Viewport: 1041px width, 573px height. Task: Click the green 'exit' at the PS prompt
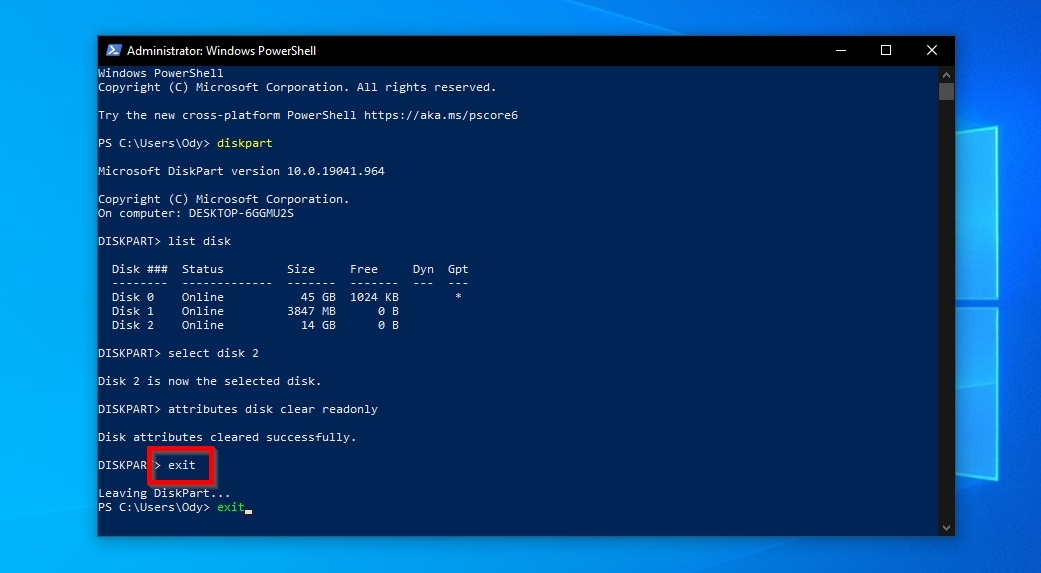point(231,507)
